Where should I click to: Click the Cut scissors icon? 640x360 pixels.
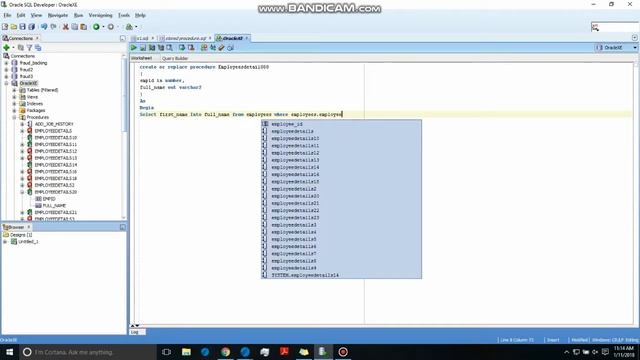(65, 27)
